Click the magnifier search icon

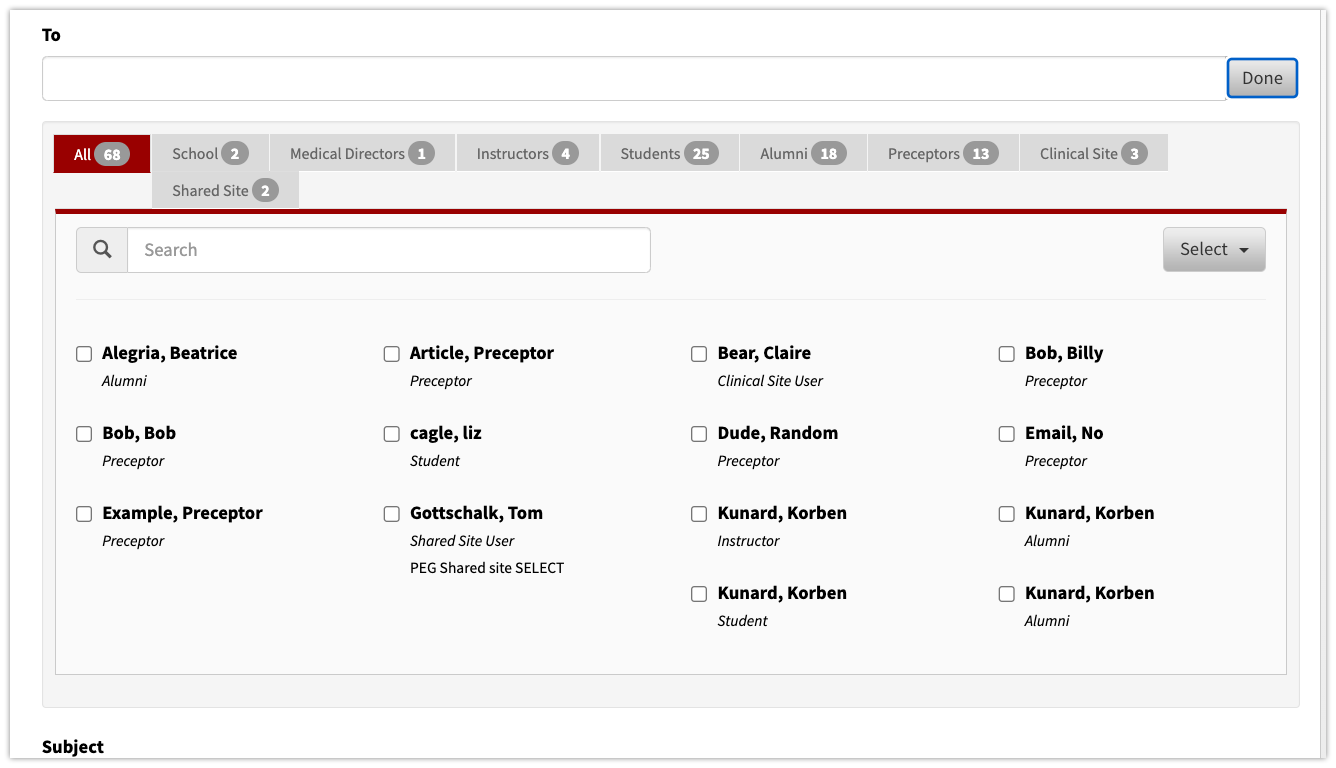102,250
